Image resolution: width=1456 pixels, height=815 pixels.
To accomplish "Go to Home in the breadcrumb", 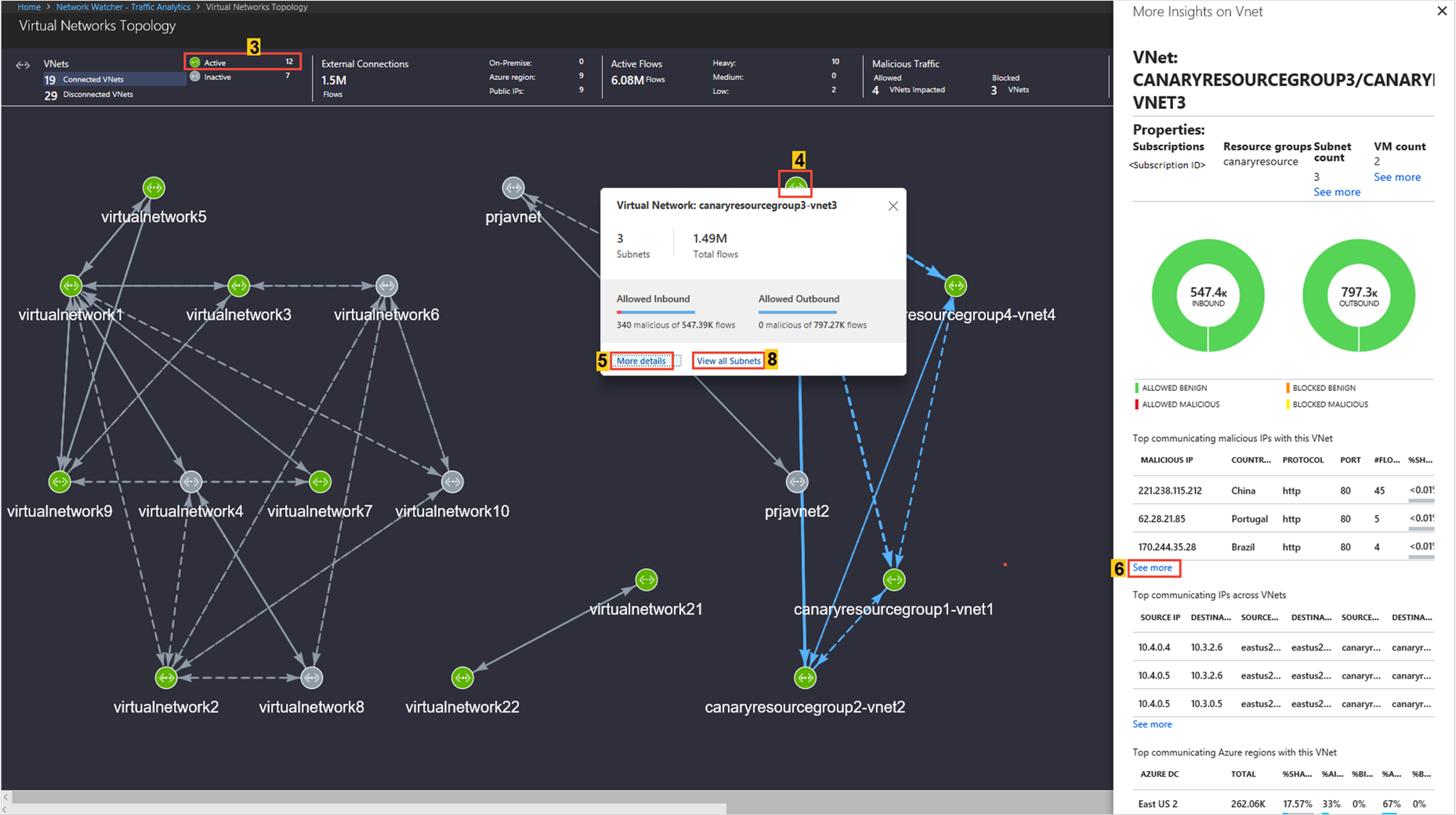I will (x=29, y=7).
